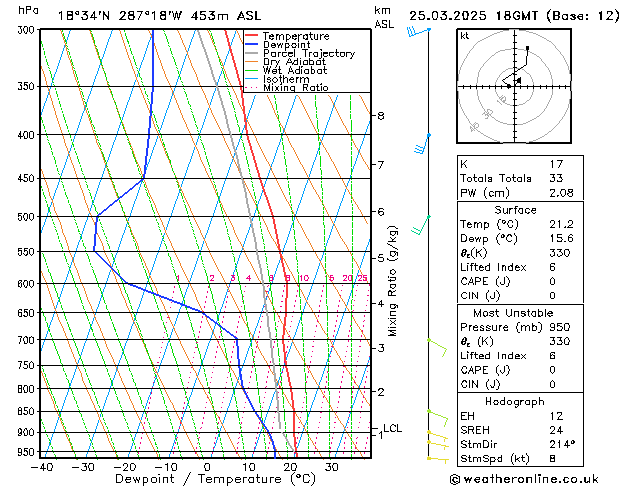Click the 950 pressure level label on the left axis
Image resolution: width=629 pixels, height=486 pixels.
(x=28, y=452)
